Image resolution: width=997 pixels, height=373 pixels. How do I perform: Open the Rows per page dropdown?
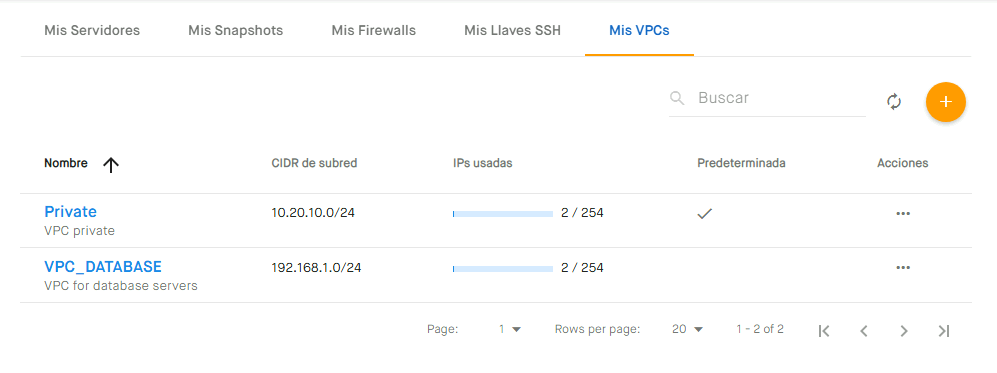point(688,329)
